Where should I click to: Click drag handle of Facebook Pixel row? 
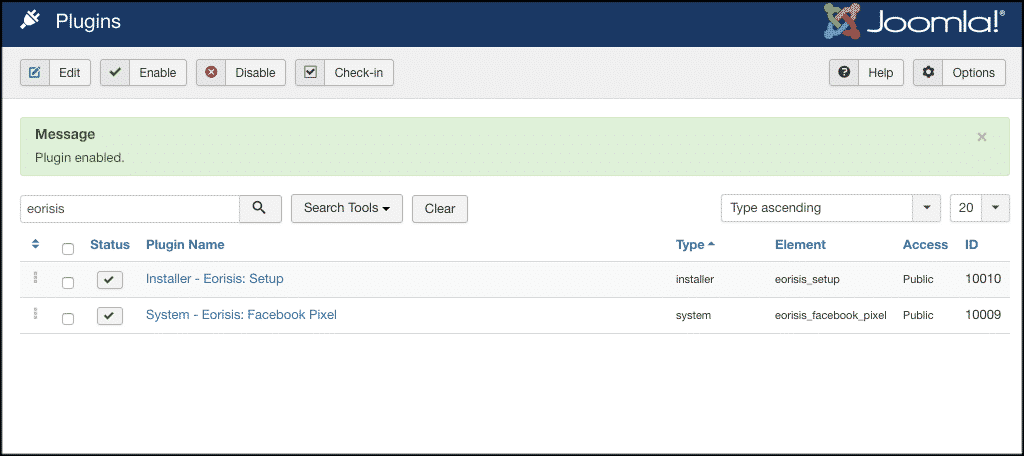(35, 314)
